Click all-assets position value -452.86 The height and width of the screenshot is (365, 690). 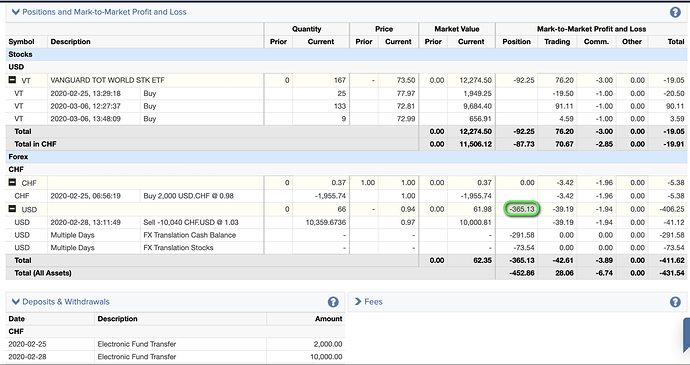(x=522, y=273)
